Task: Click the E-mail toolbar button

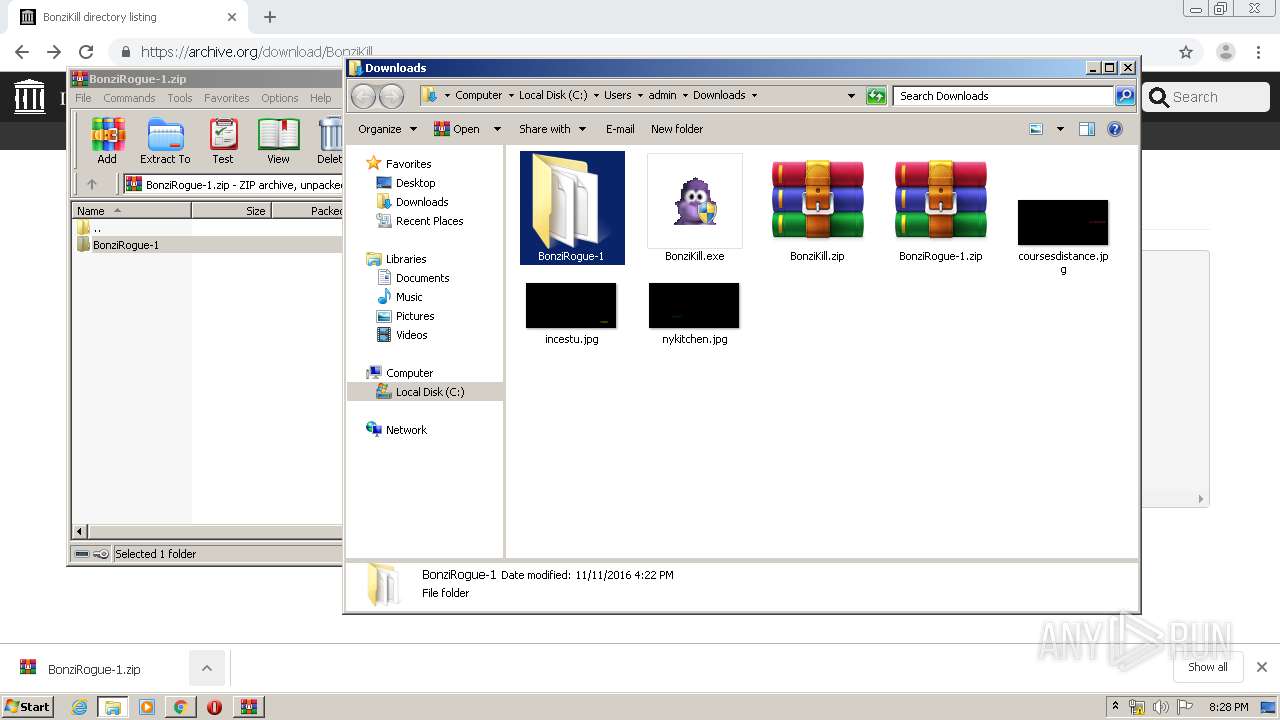Action: pos(620,129)
